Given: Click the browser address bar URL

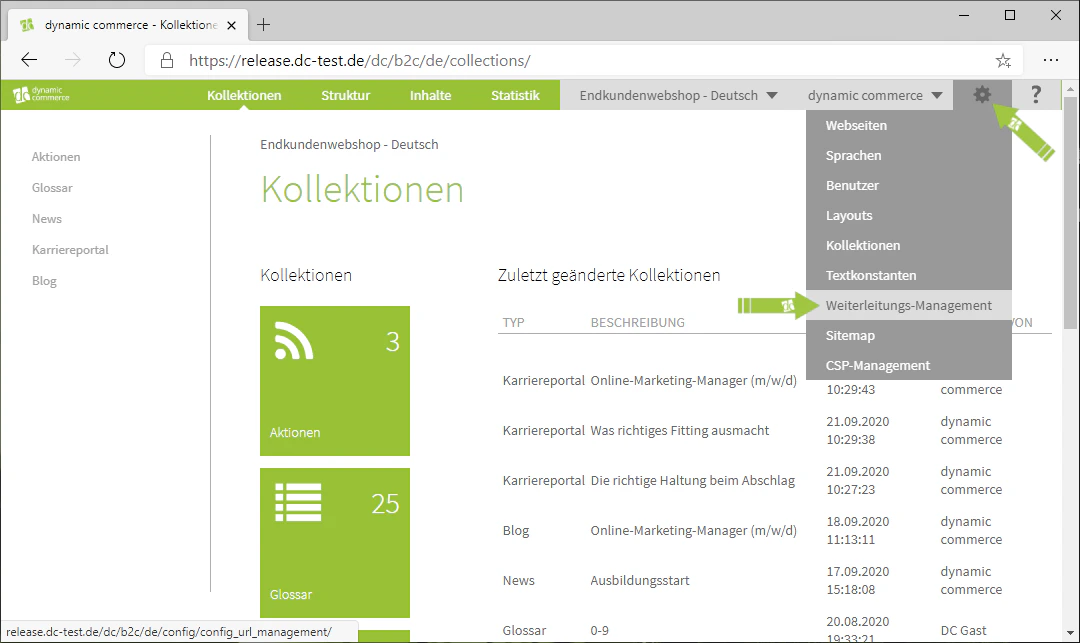Looking at the screenshot, I should 360,61.
